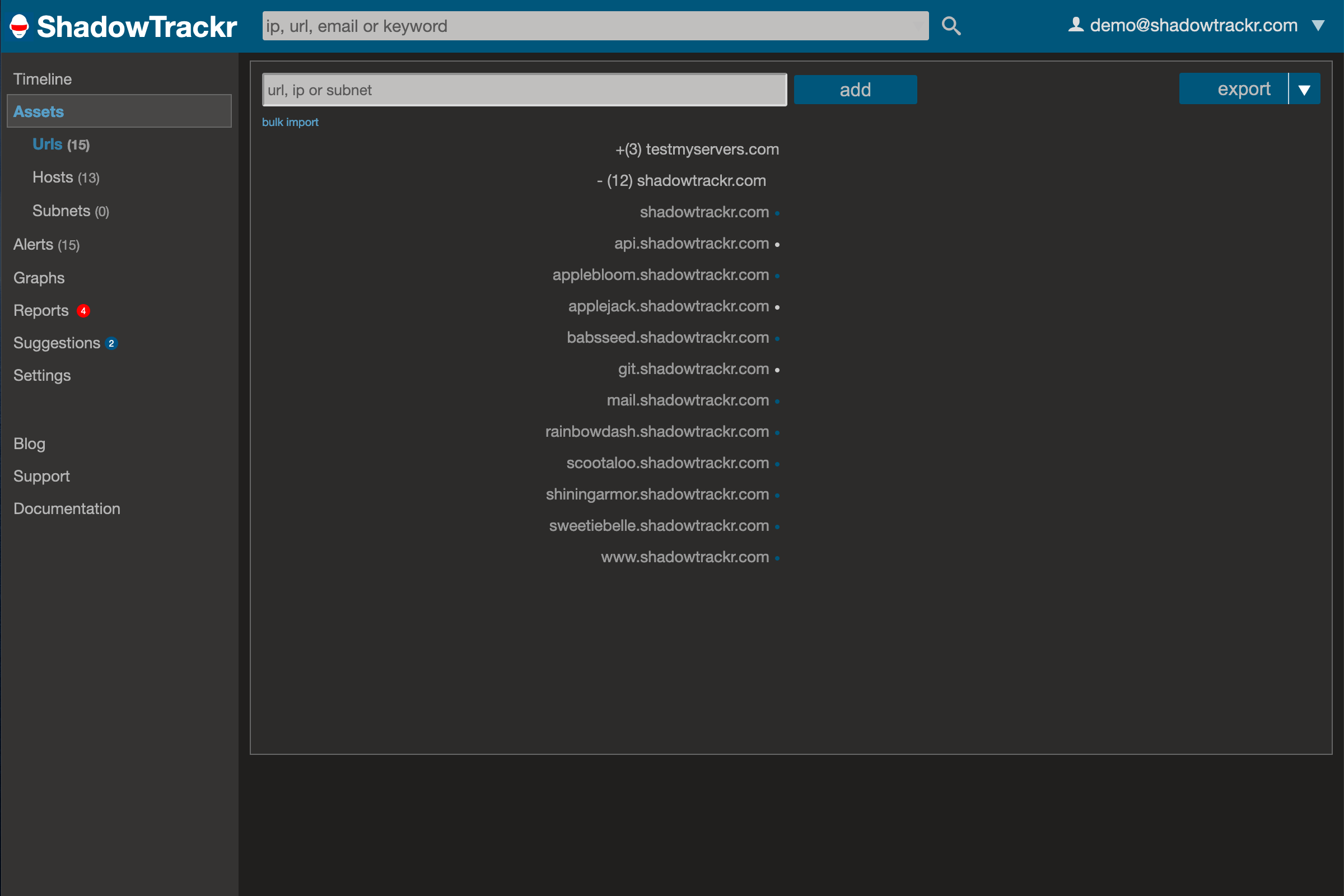Open the account menu via the header chevron
The width and height of the screenshot is (1344, 896).
tap(1319, 25)
